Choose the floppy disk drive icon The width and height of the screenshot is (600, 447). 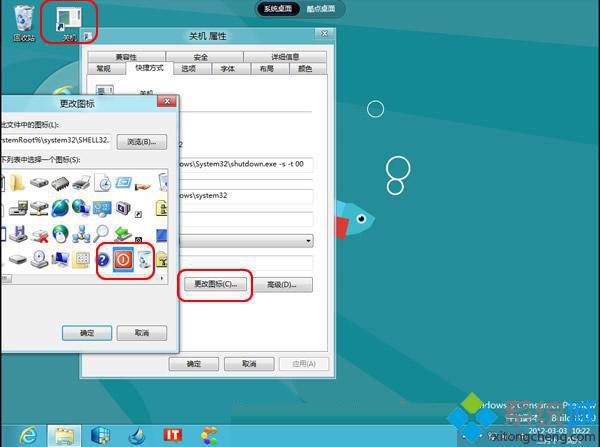18,234
